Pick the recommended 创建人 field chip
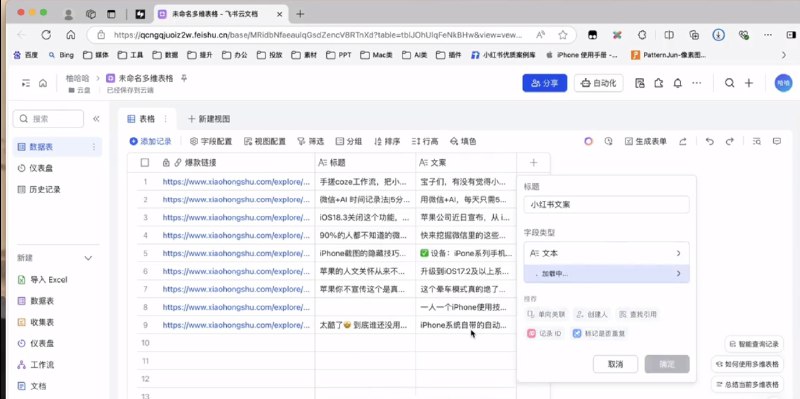Viewport: 800px width, 399px height. pos(591,314)
